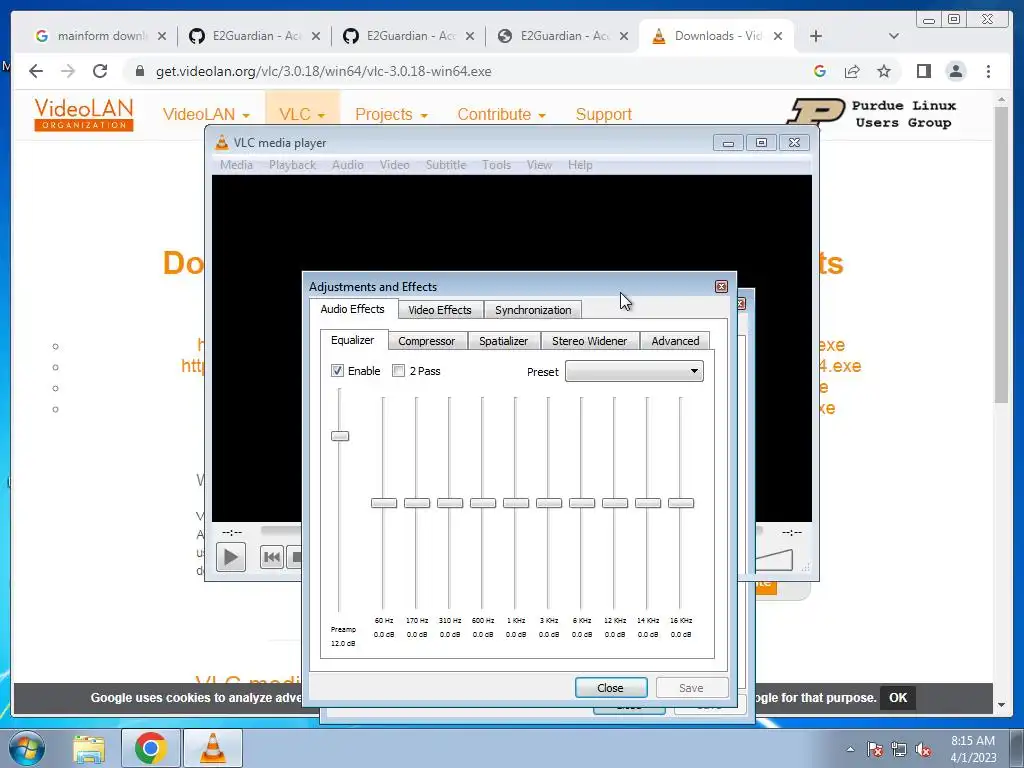The height and width of the screenshot is (768, 1024).
Task: Toggle the Chrome side panel icon
Action: tap(923, 71)
